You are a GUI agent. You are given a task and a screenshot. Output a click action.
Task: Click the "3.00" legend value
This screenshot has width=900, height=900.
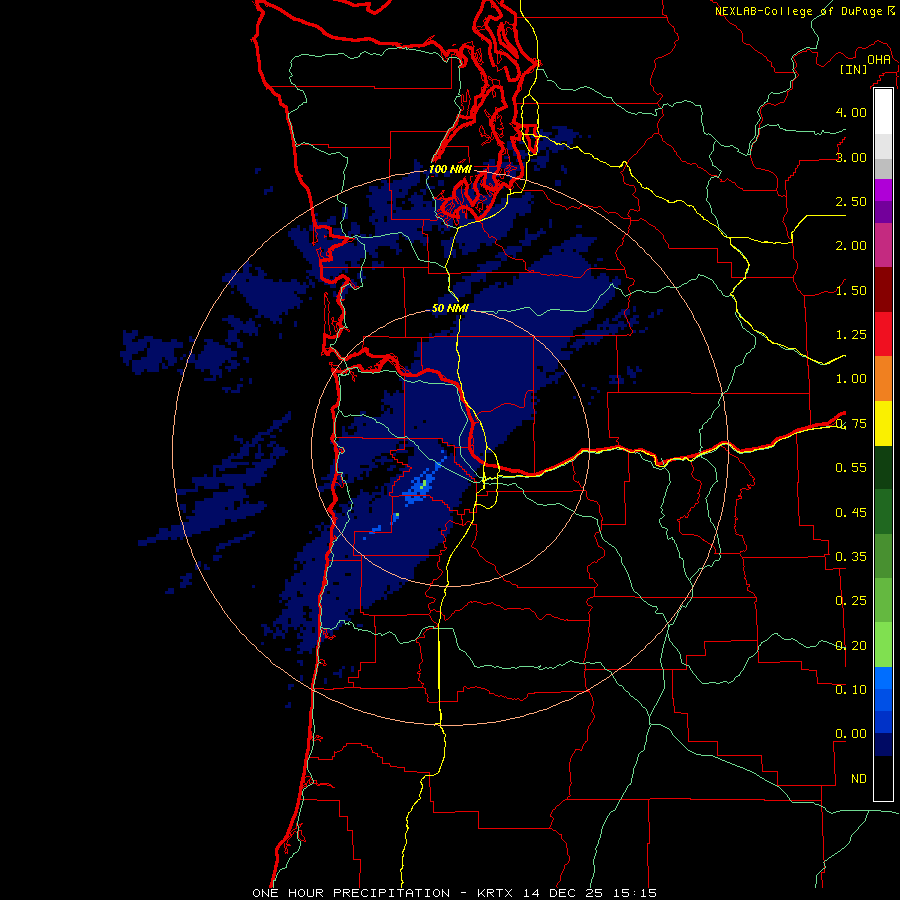[851, 157]
